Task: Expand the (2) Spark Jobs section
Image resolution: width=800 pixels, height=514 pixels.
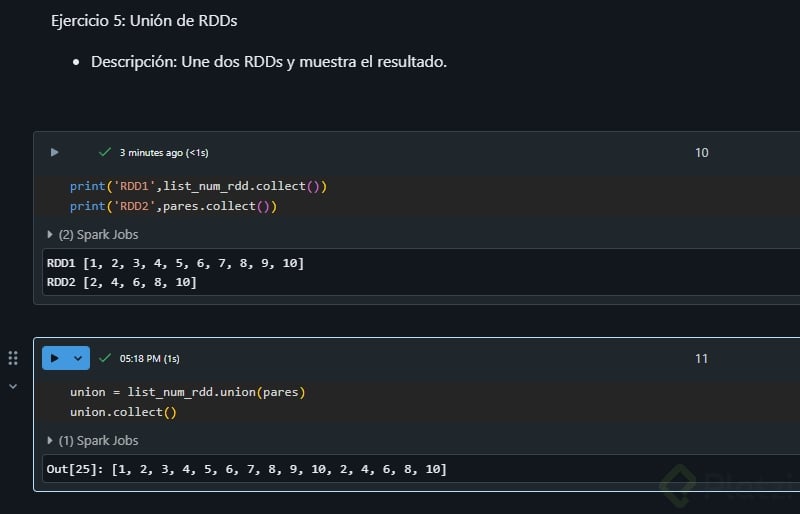Action: (x=93, y=235)
